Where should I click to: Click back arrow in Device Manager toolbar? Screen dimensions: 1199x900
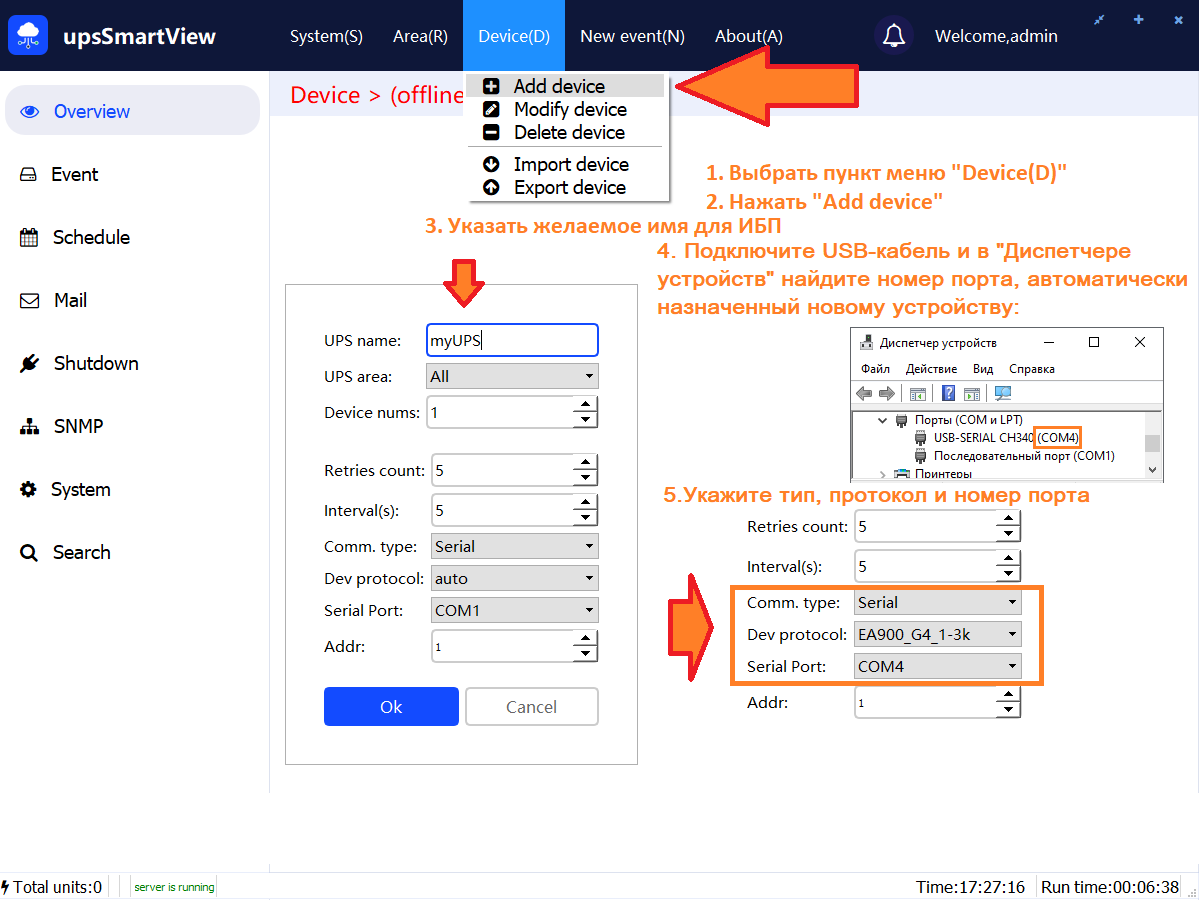coord(864,393)
